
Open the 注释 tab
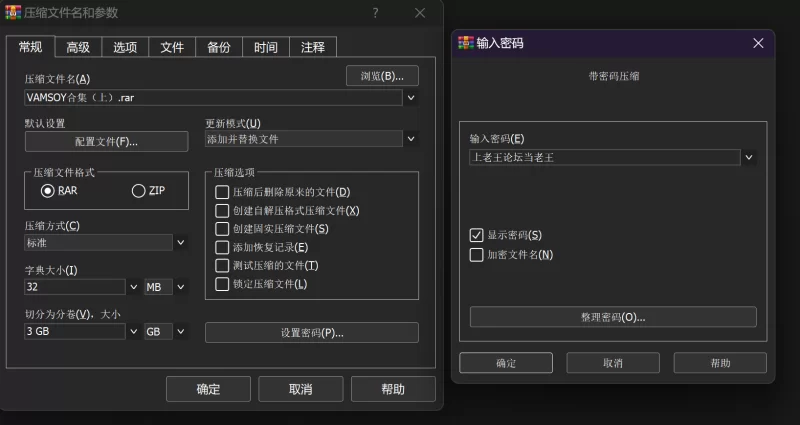[x=313, y=47]
